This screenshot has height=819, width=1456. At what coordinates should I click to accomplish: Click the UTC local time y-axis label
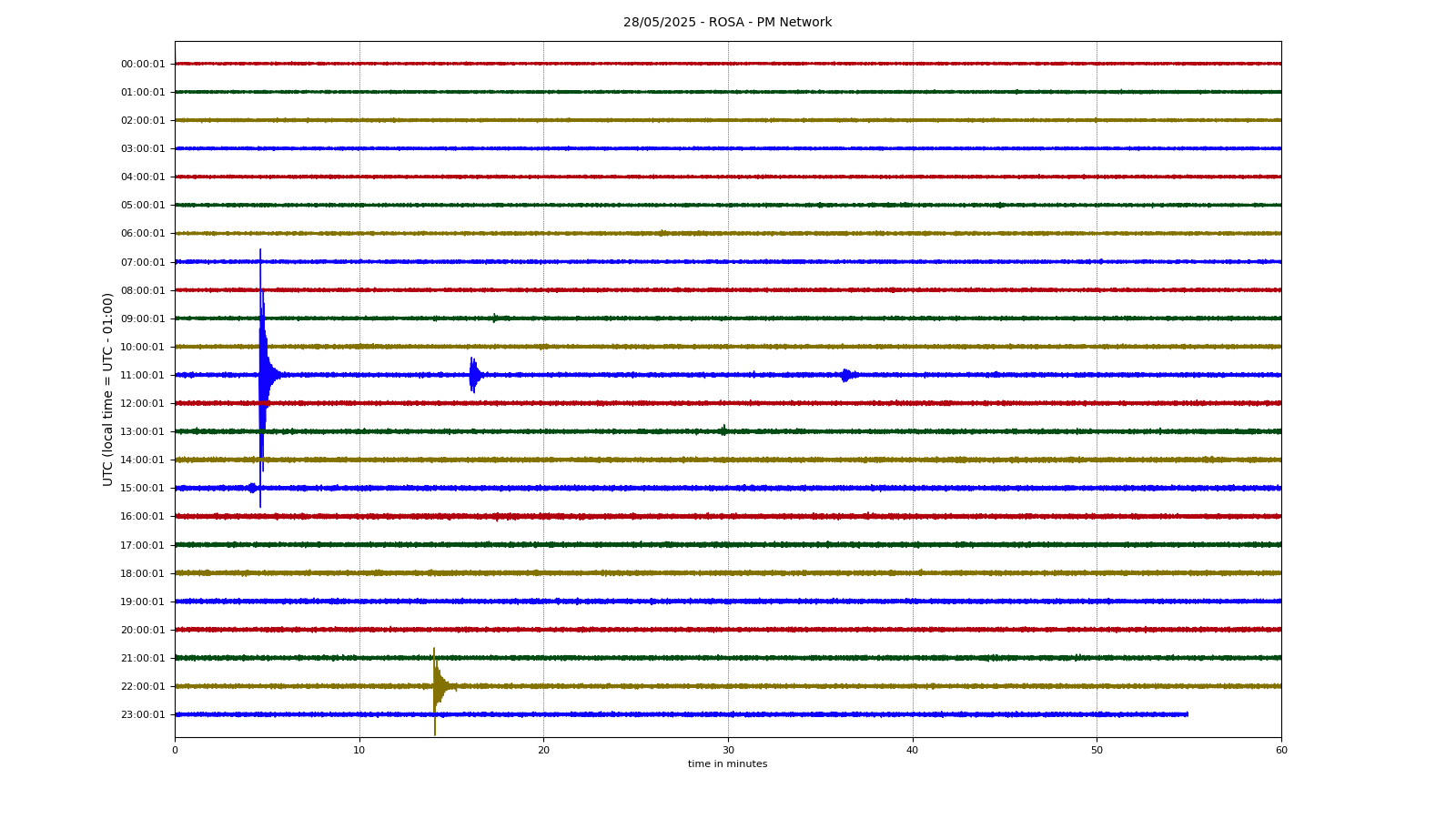[x=108, y=389]
